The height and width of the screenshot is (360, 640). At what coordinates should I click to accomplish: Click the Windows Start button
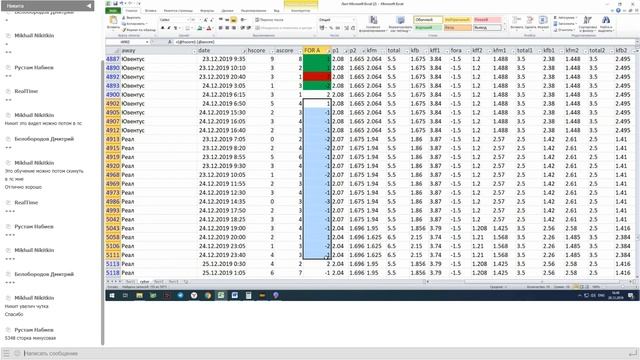[112, 296]
